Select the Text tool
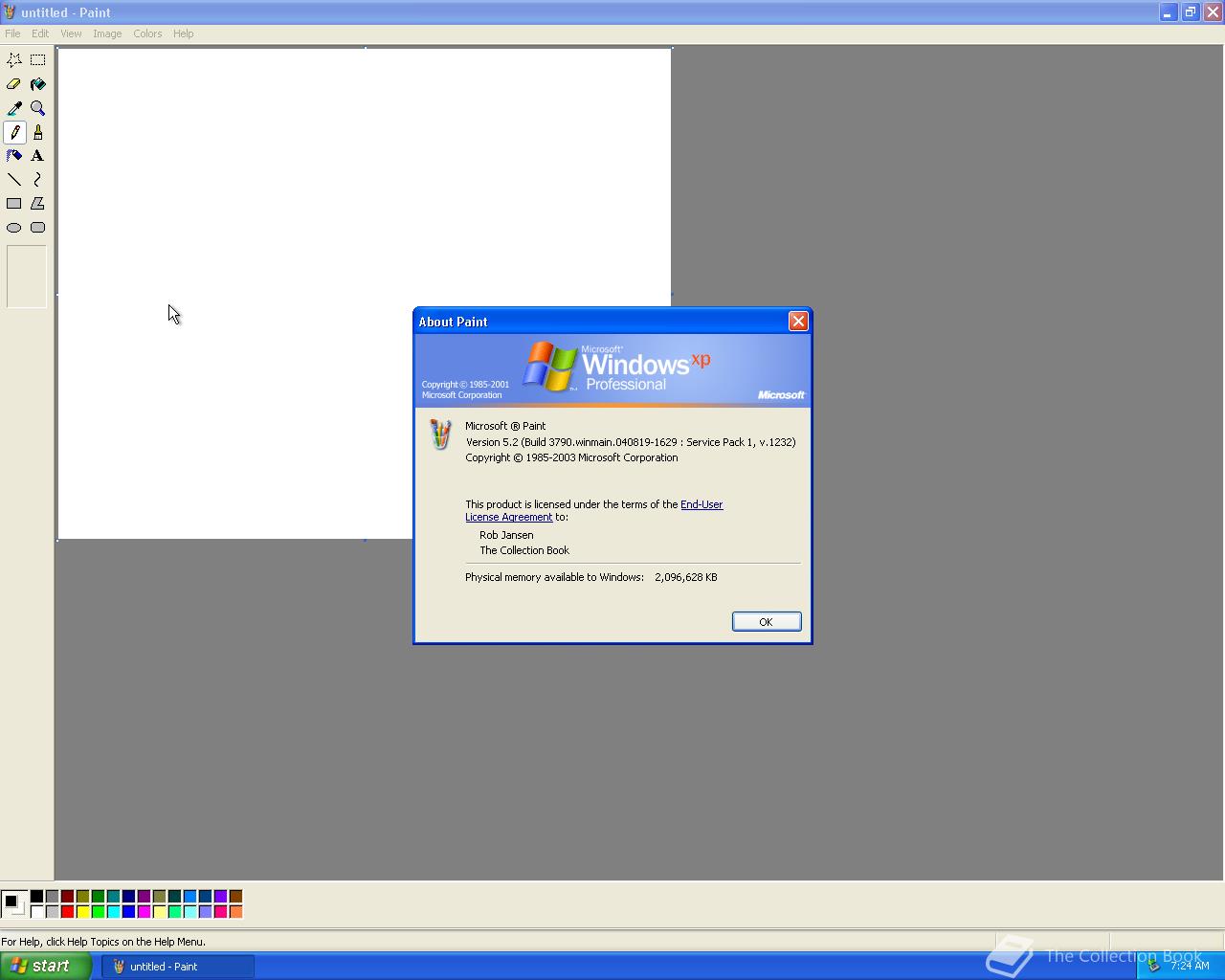 pyautogui.click(x=38, y=156)
